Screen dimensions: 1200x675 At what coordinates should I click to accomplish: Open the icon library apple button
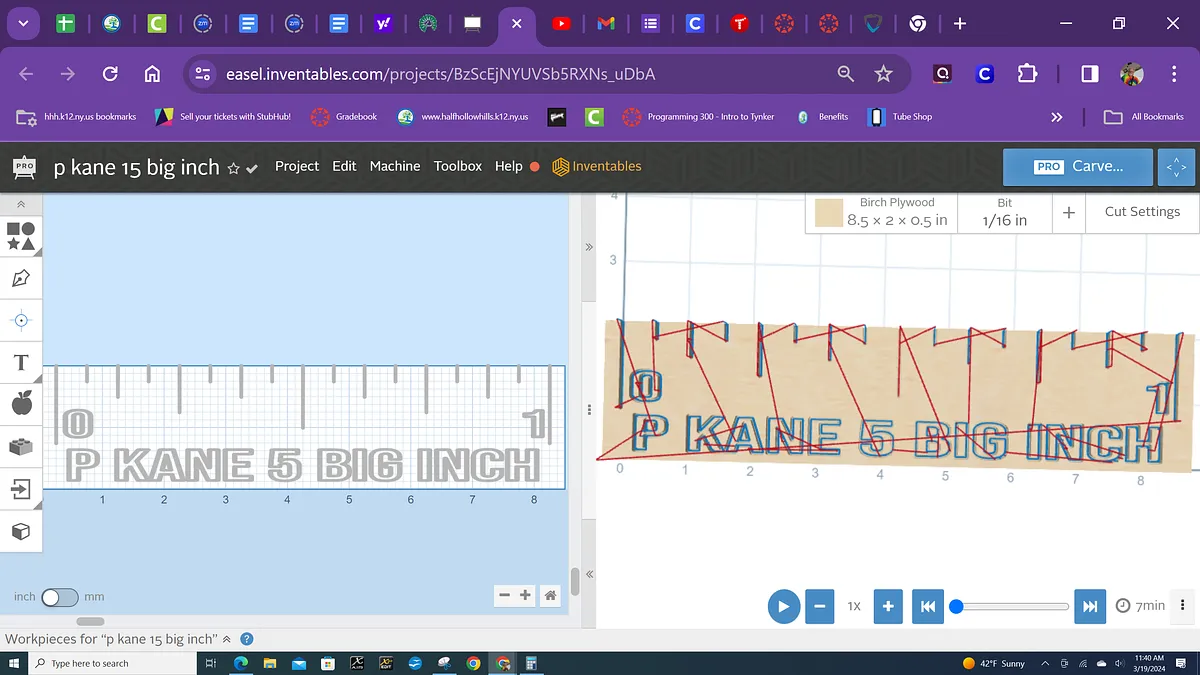pyautogui.click(x=21, y=404)
